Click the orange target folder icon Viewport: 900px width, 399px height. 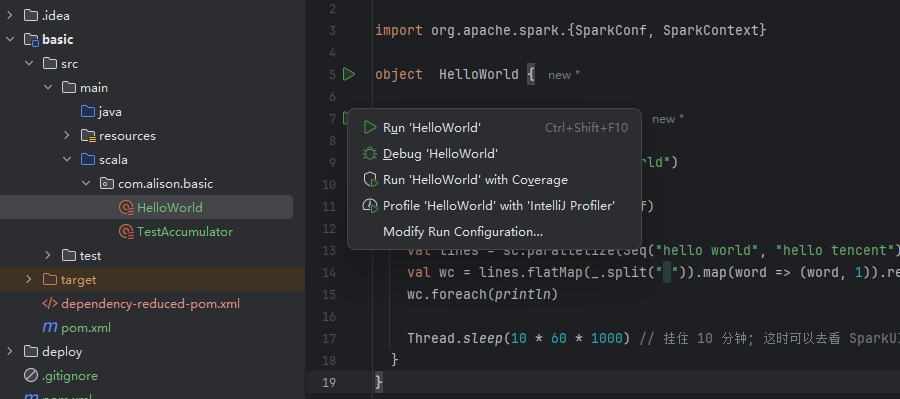point(50,279)
